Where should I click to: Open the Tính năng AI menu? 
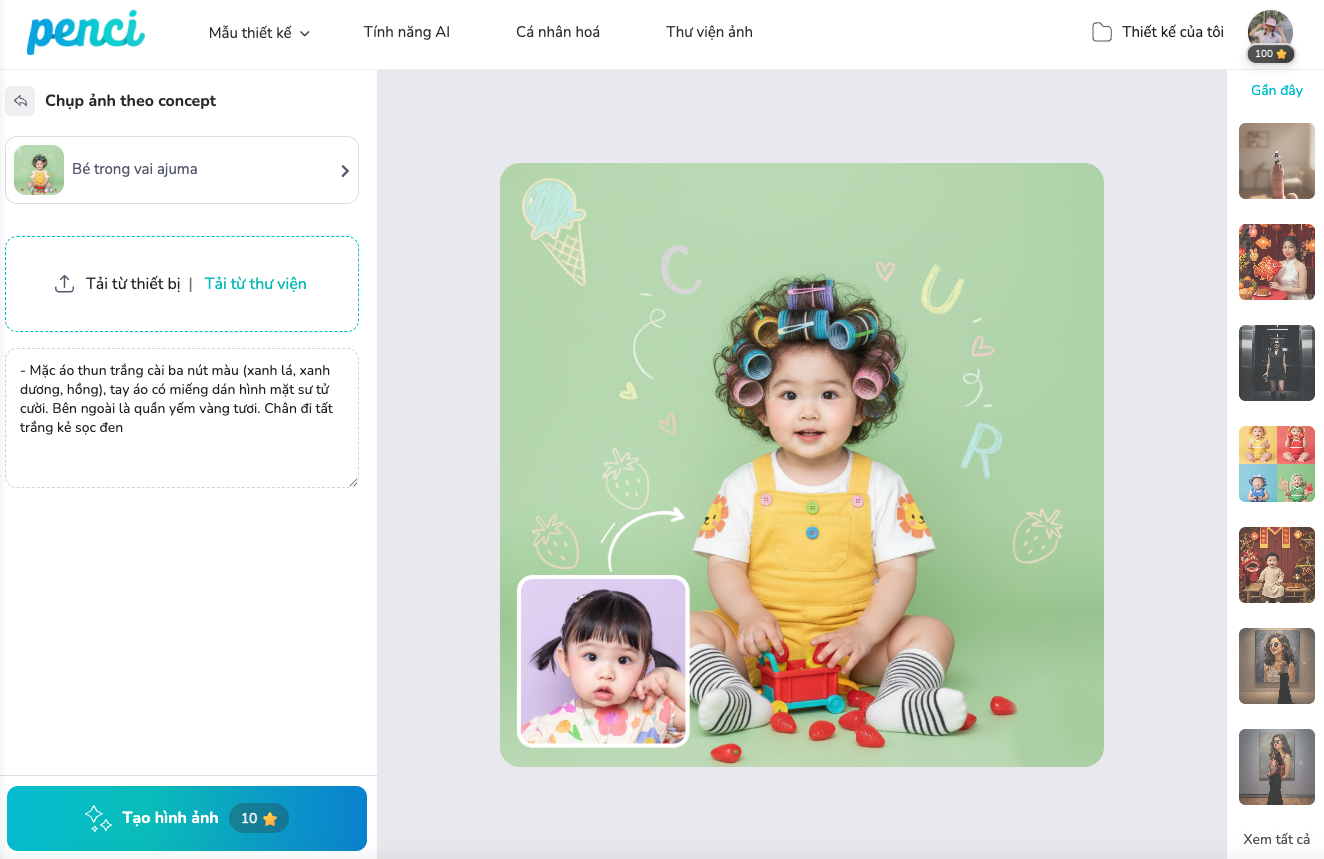[x=407, y=32]
